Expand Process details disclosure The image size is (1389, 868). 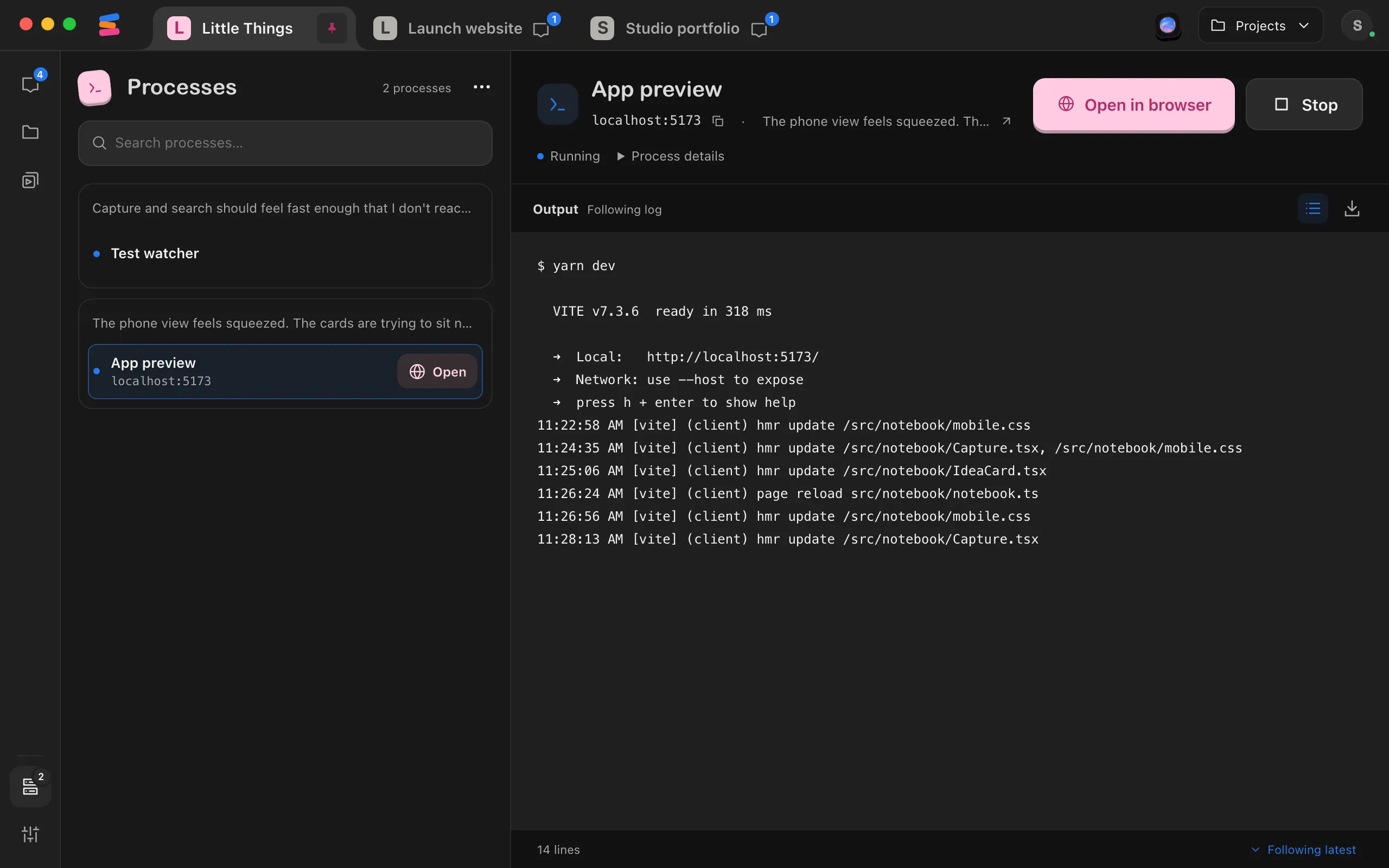pos(671,156)
